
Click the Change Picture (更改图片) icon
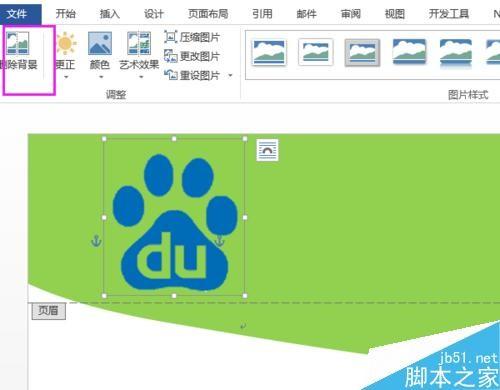pyautogui.click(x=170, y=56)
